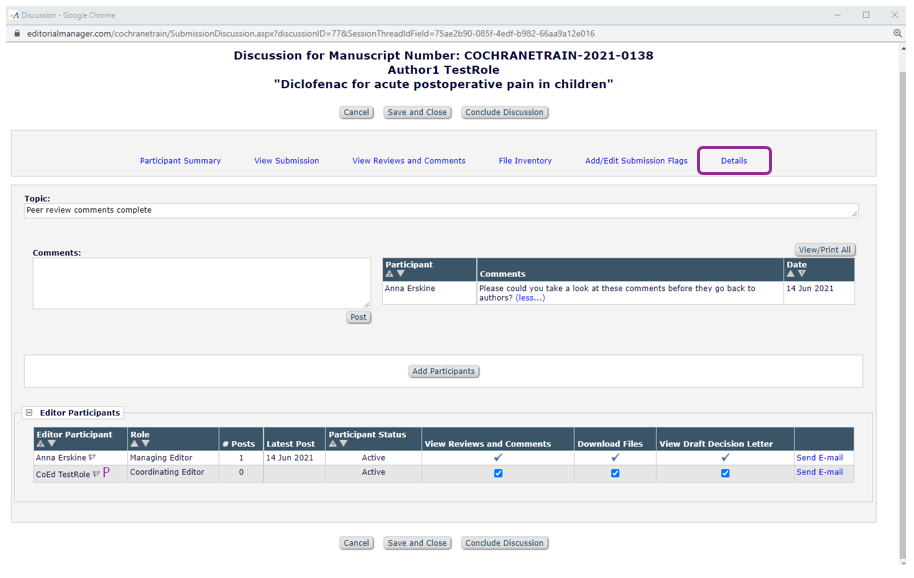Click the flag icon beside CoEd TestRole

coord(97,474)
